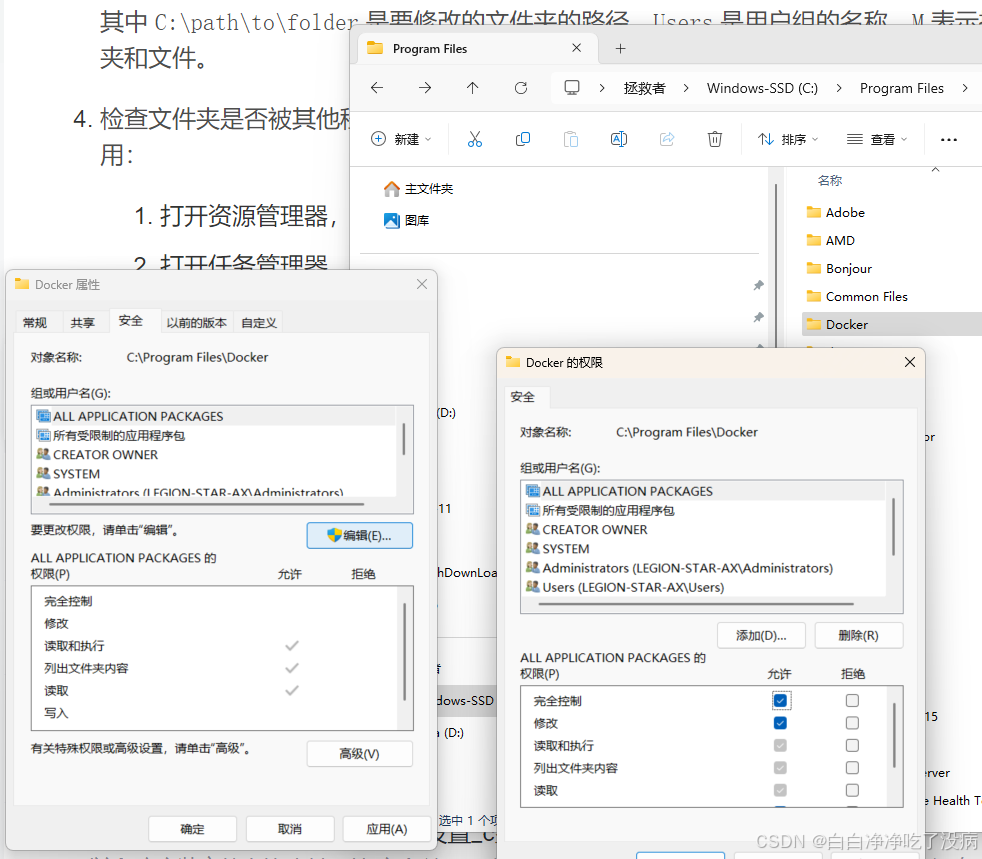The height and width of the screenshot is (859, 982).
Task: Click 取消 in Docker 属性 dialog
Action: [x=290, y=829]
